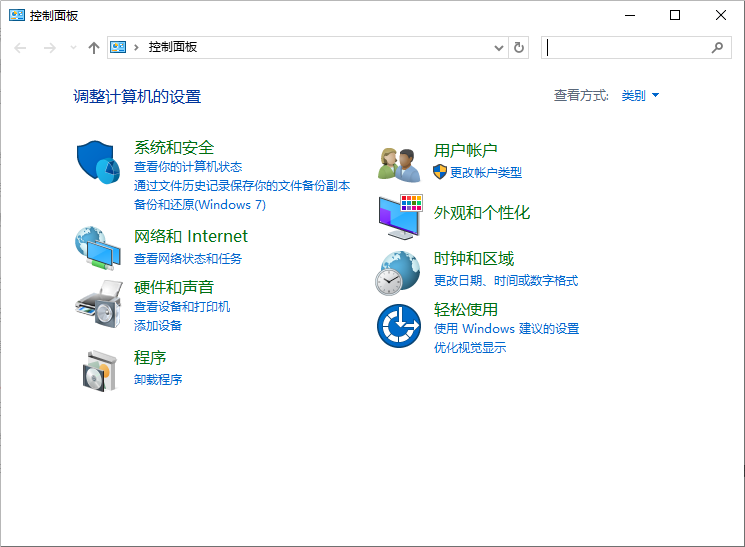The height and width of the screenshot is (547, 745).
Task: Open the Programs disc box icon
Action: (98, 371)
